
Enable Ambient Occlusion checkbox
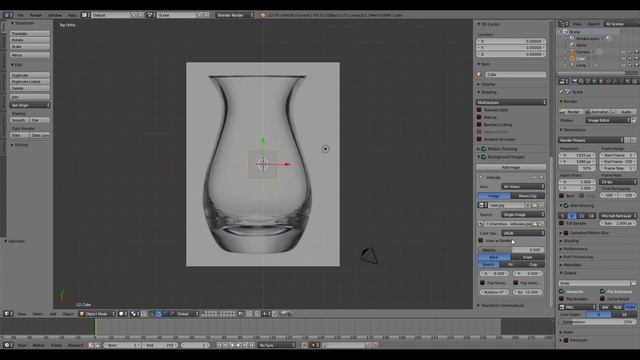(x=479, y=139)
